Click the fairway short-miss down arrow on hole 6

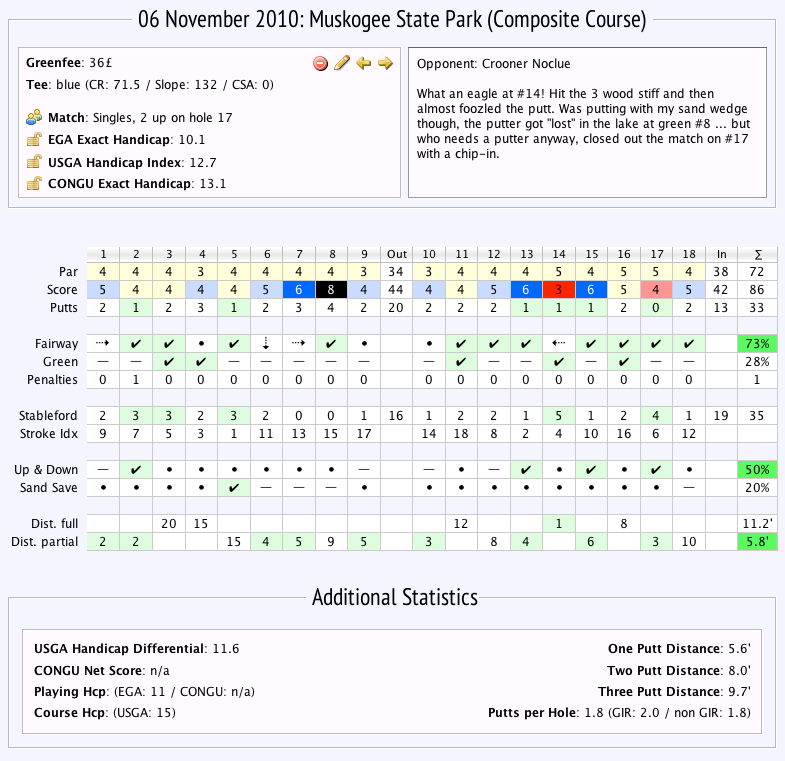(x=266, y=343)
